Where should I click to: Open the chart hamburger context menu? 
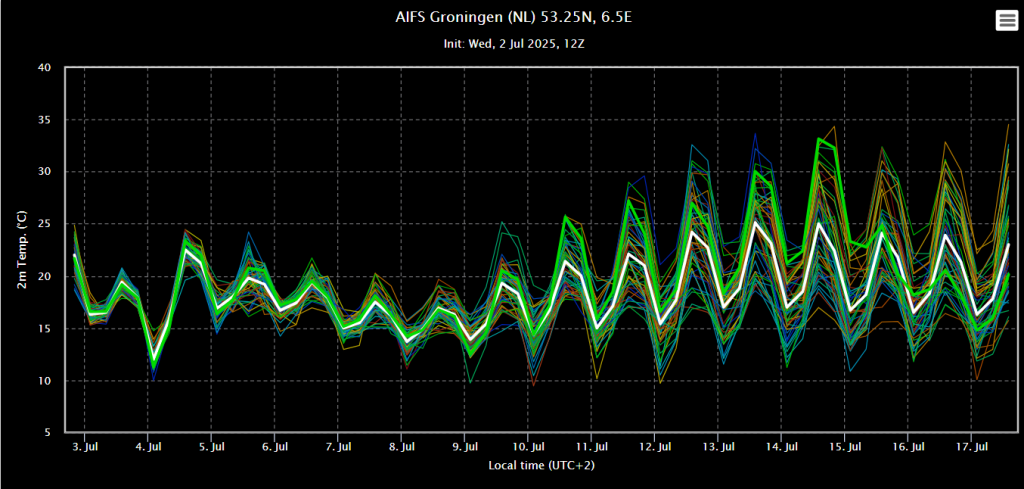(x=1006, y=21)
